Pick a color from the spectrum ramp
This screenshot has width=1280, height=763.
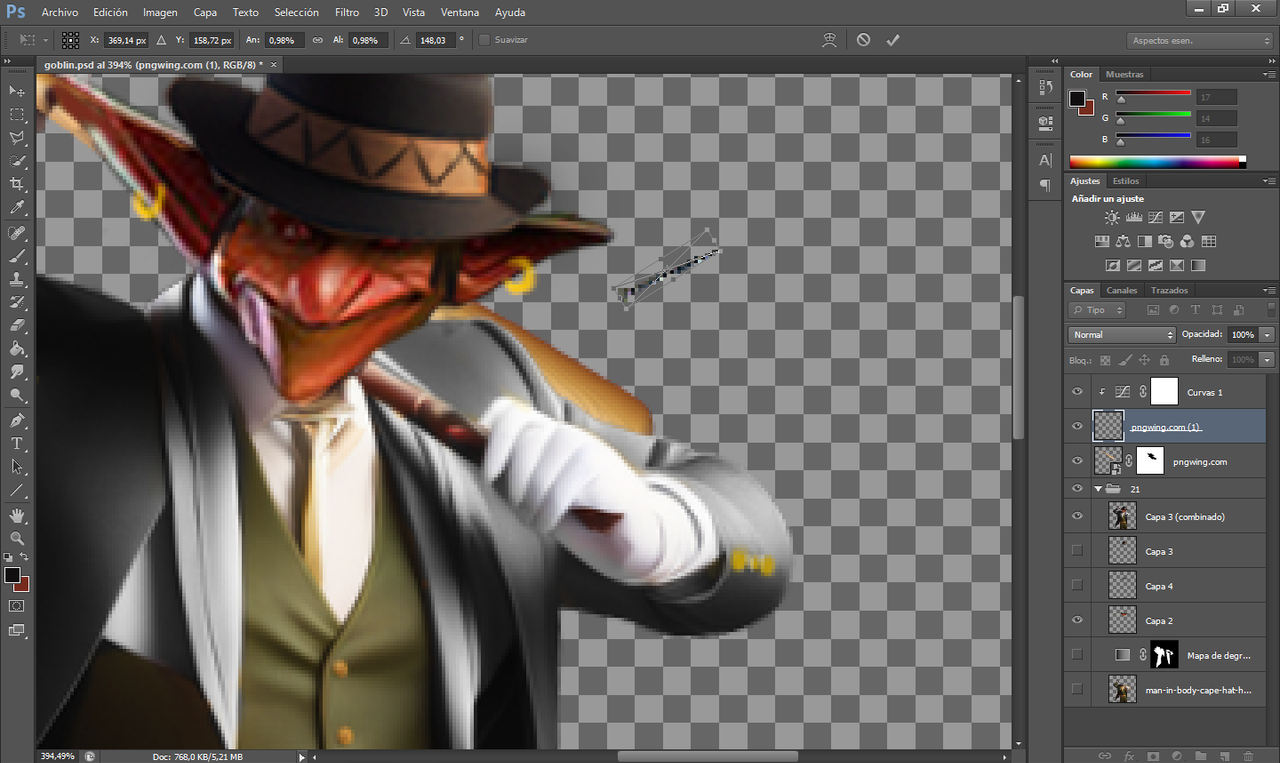click(1157, 162)
